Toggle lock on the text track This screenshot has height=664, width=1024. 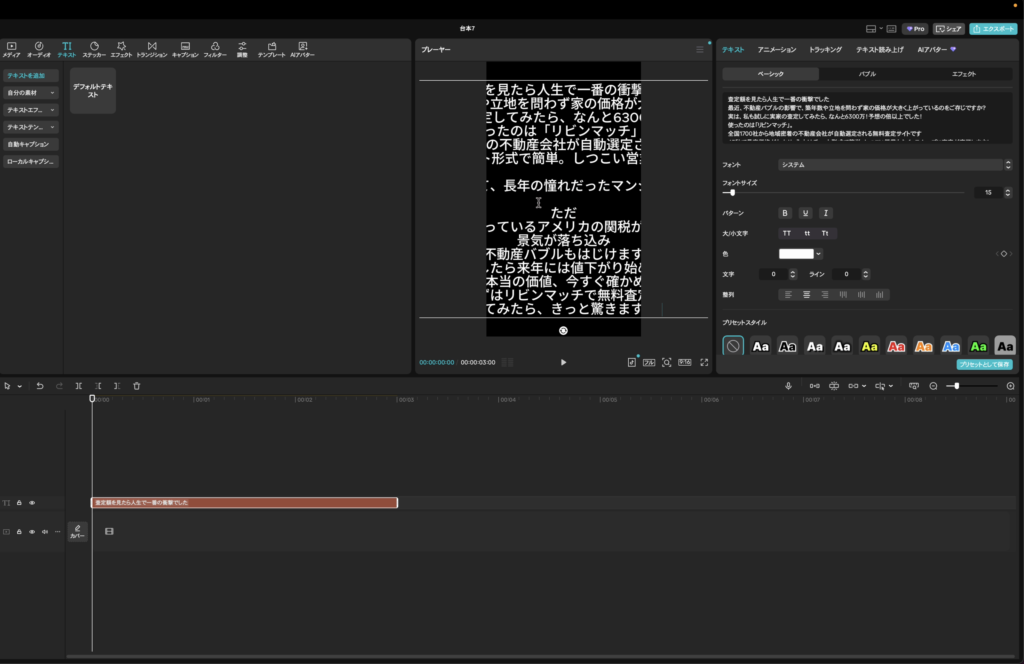click(x=19, y=503)
